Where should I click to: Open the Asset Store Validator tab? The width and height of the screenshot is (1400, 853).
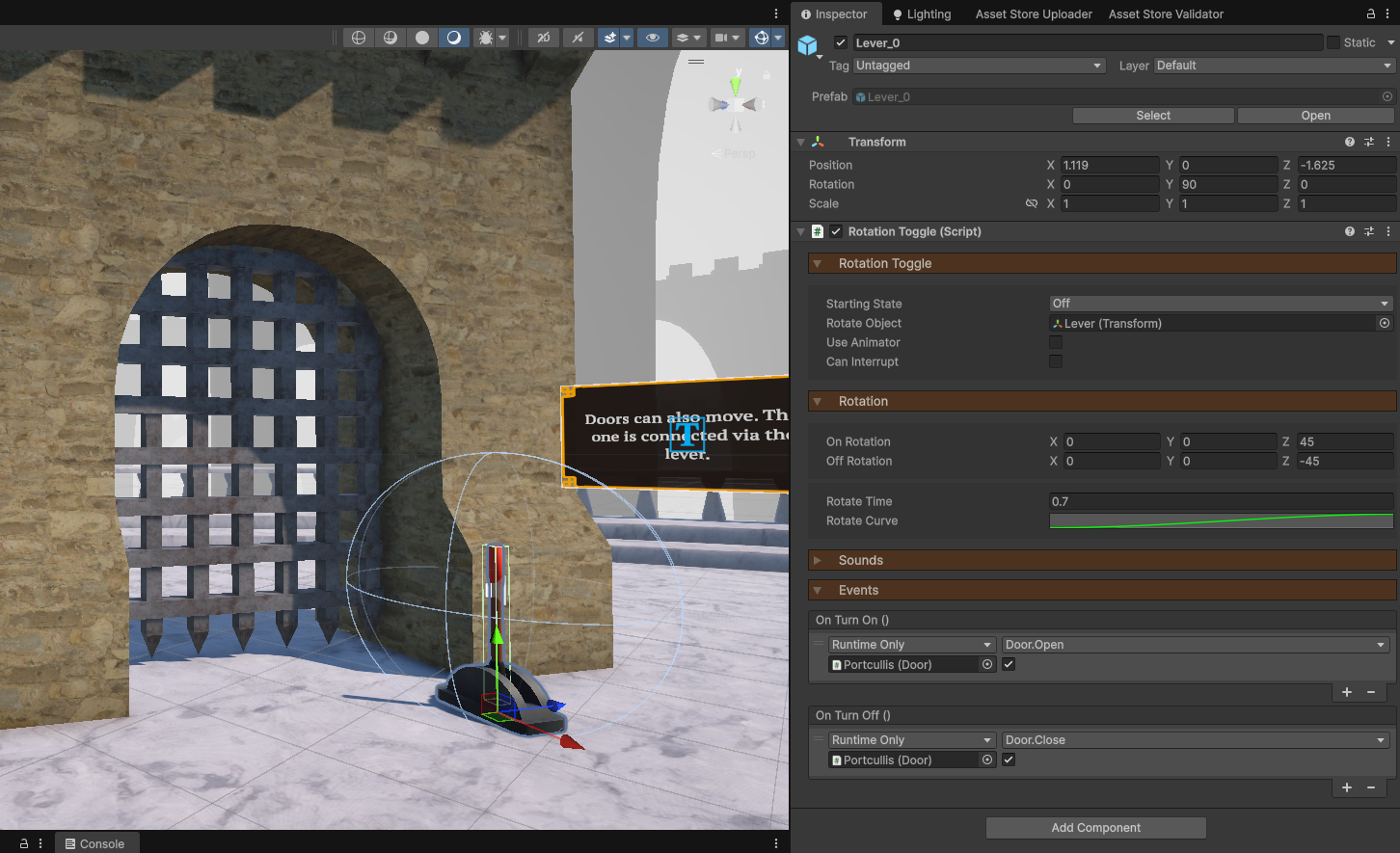1166,13
